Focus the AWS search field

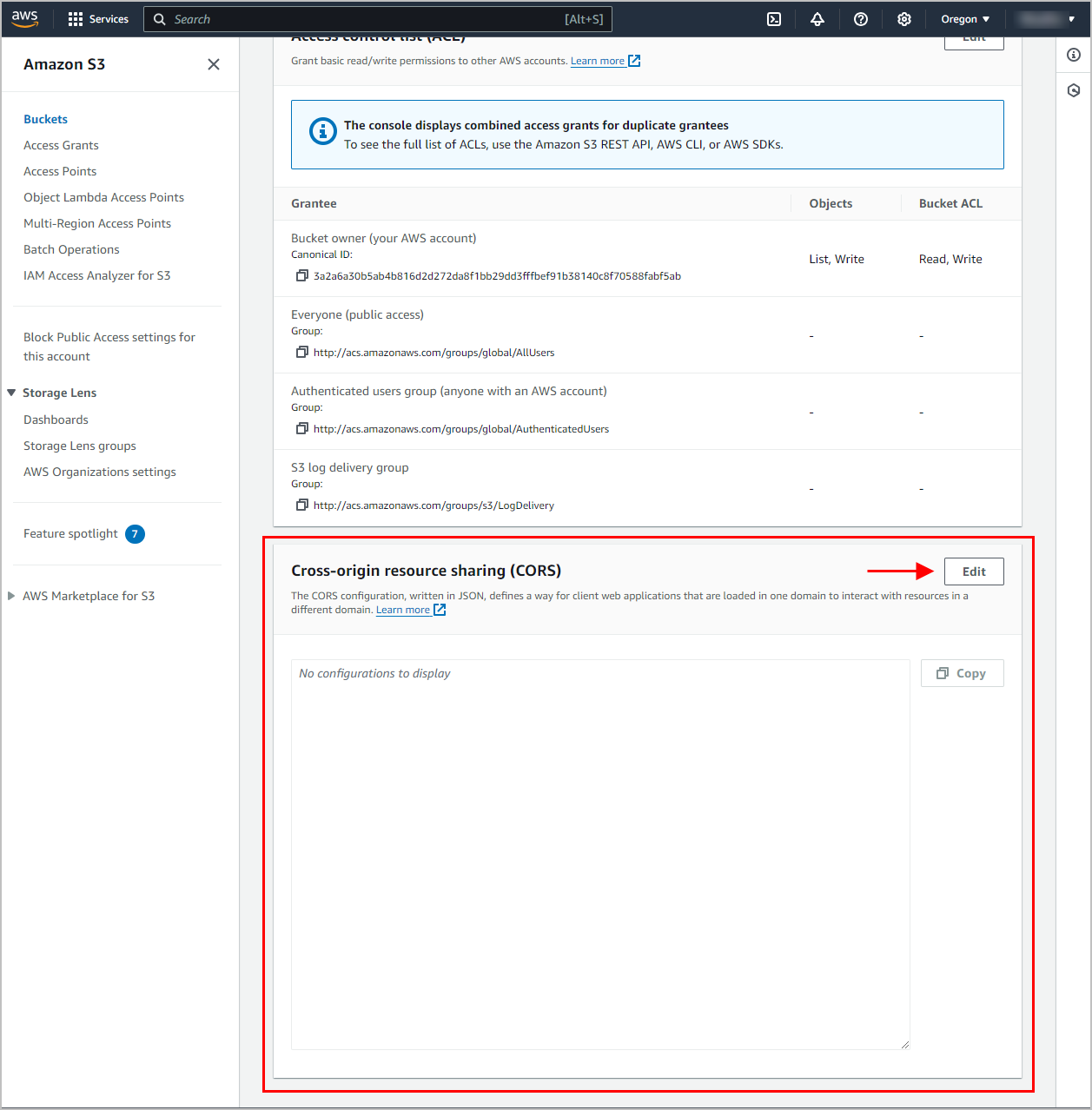378,19
